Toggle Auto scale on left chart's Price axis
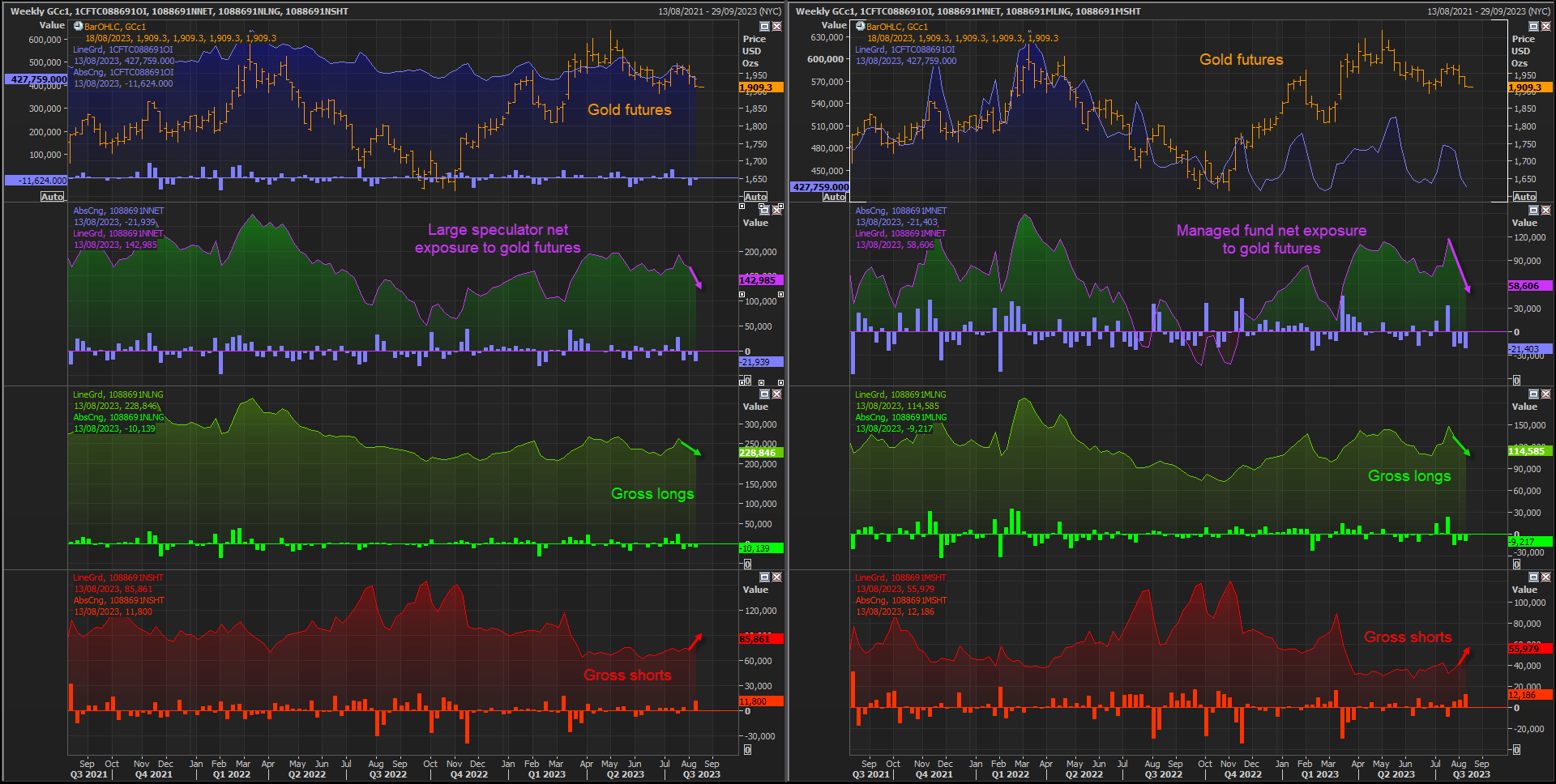Screen dimensions: 1556x784 pyautogui.click(x=755, y=197)
